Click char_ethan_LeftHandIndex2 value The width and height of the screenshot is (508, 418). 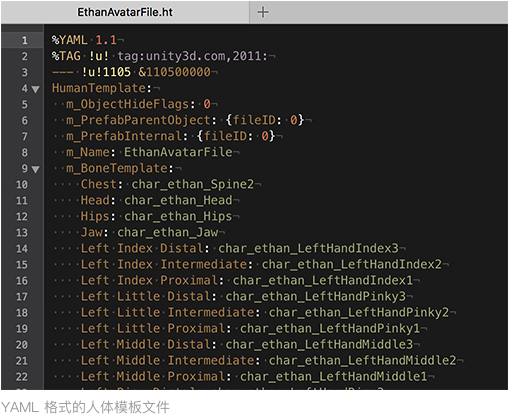(351, 264)
